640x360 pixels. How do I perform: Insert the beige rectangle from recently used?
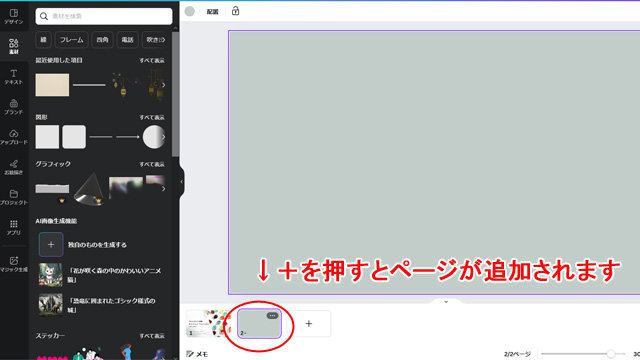pyautogui.click(x=52, y=85)
